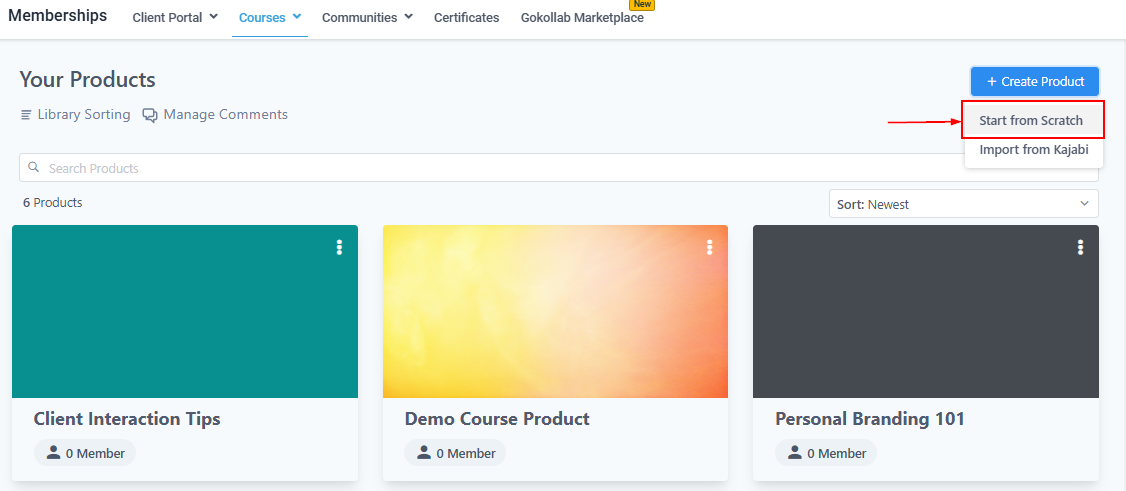
Task: Open Personal Branding 101 three-dot menu
Action: (x=1080, y=247)
